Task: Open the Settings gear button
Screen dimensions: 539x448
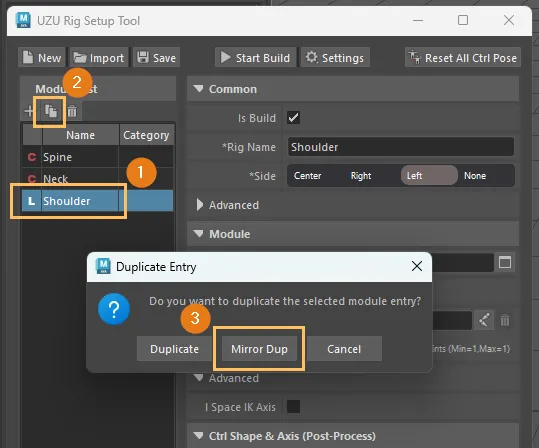Action: pyautogui.click(x=336, y=58)
